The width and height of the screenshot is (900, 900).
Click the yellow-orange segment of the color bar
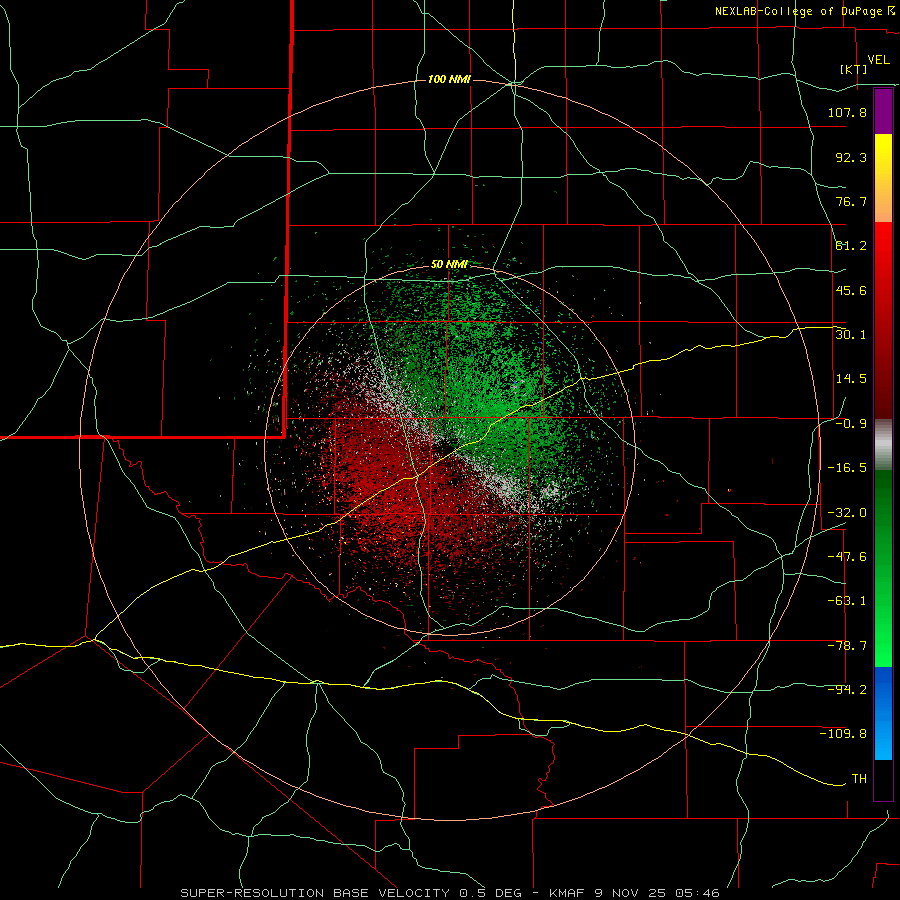pyautogui.click(x=883, y=178)
